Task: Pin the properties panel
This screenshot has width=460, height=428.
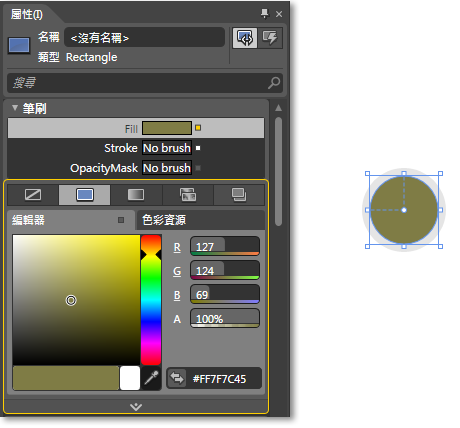Action: [264, 14]
